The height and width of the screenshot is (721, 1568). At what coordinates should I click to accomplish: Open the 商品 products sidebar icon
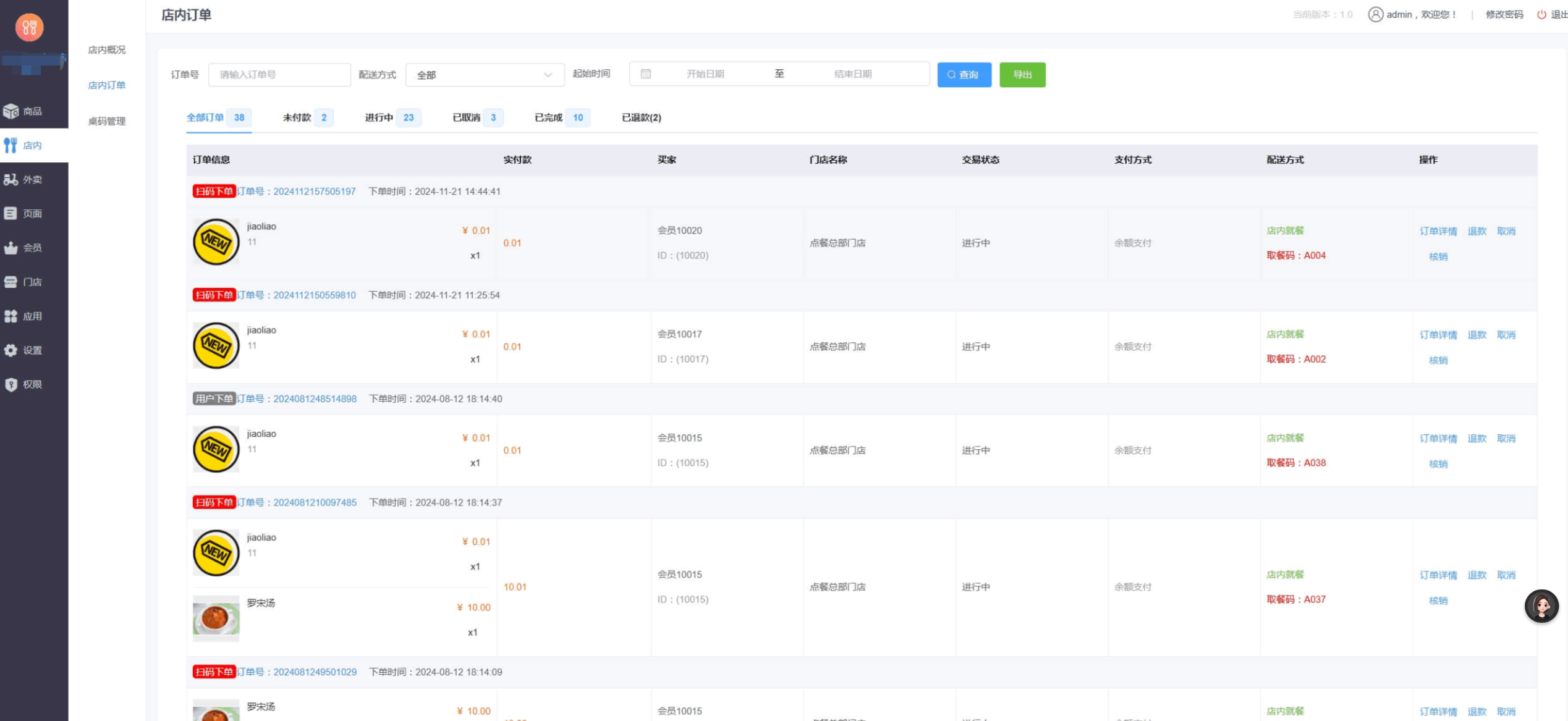click(11, 111)
